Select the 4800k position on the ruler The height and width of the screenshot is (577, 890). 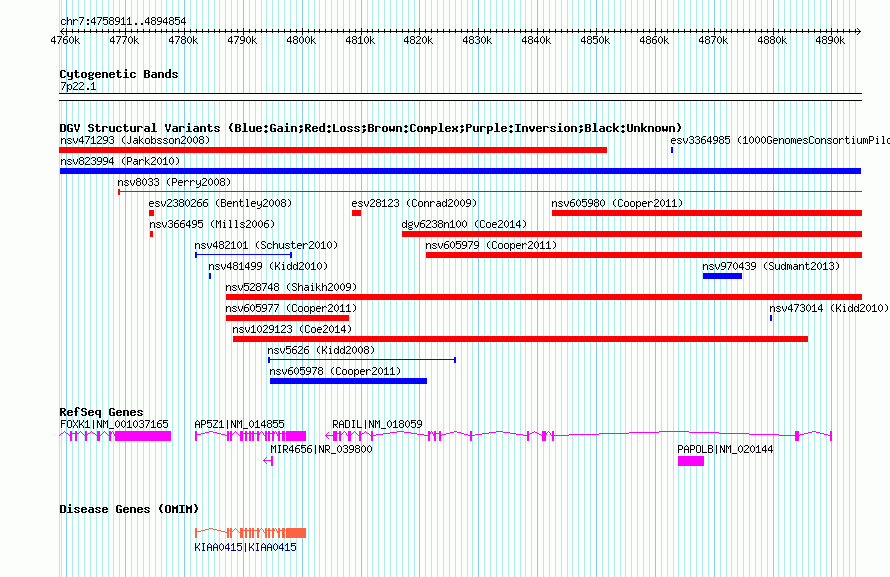[x=301, y=41]
